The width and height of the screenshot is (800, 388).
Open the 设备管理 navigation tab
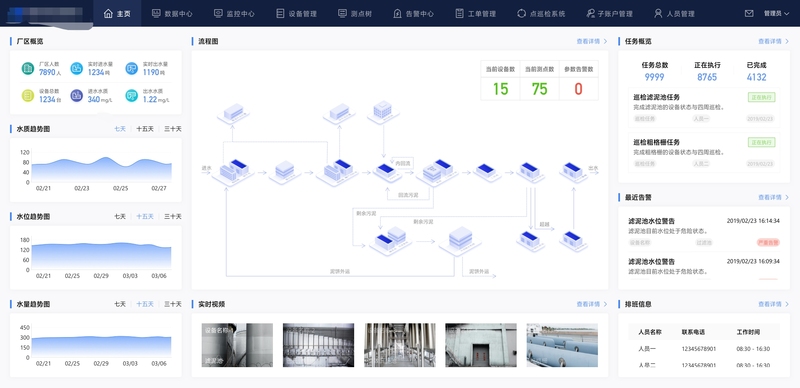(x=296, y=14)
